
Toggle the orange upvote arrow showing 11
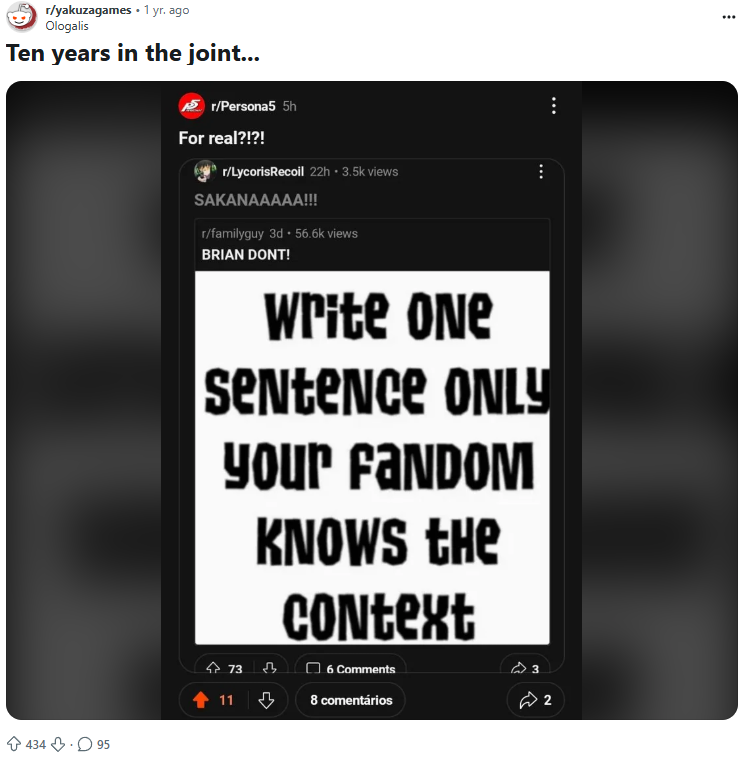199,700
